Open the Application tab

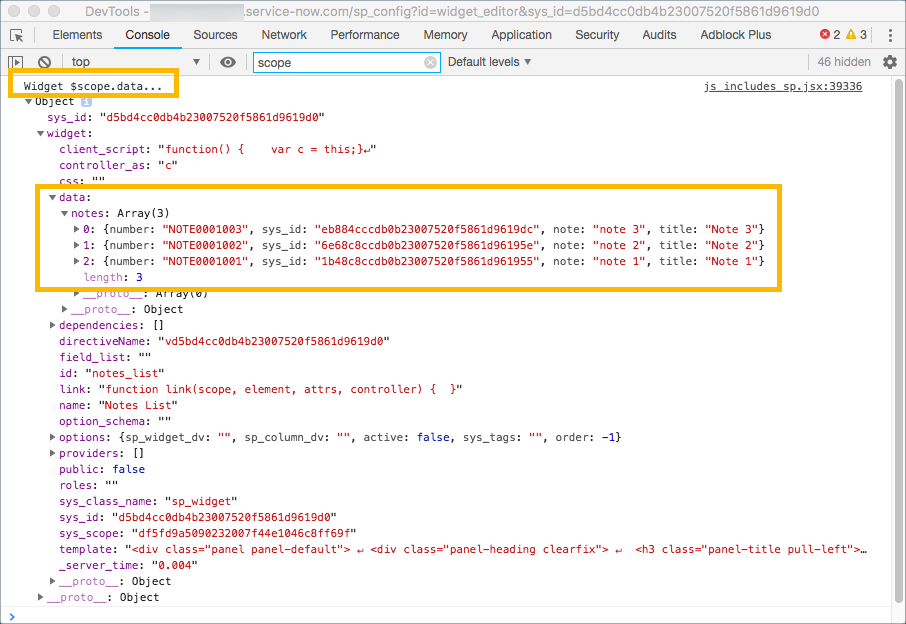[521, 35]
